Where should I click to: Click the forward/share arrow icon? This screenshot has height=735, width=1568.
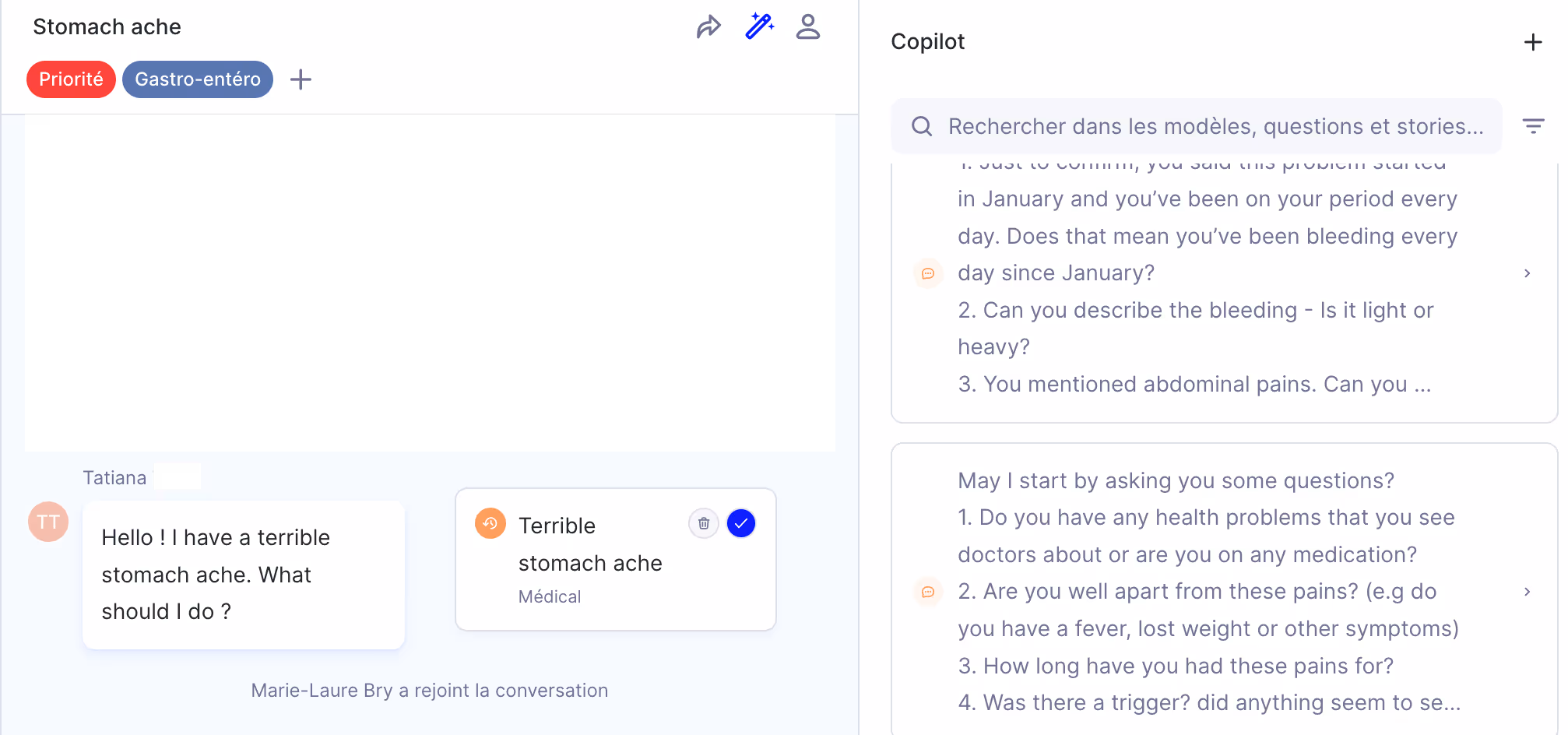(x=708, y=26)
